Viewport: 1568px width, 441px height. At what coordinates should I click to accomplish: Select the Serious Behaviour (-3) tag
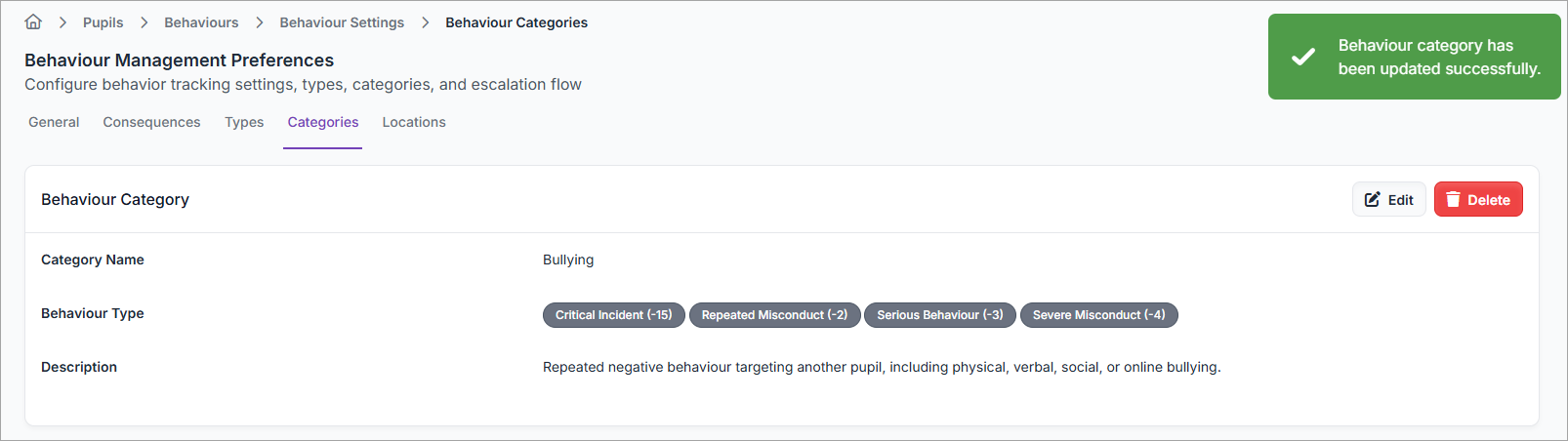click(x=939, y=315)
